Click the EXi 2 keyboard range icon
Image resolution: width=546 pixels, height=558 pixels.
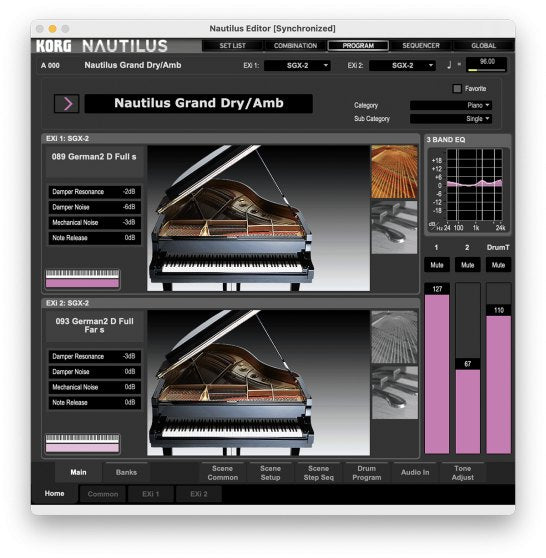click(82, 443)
